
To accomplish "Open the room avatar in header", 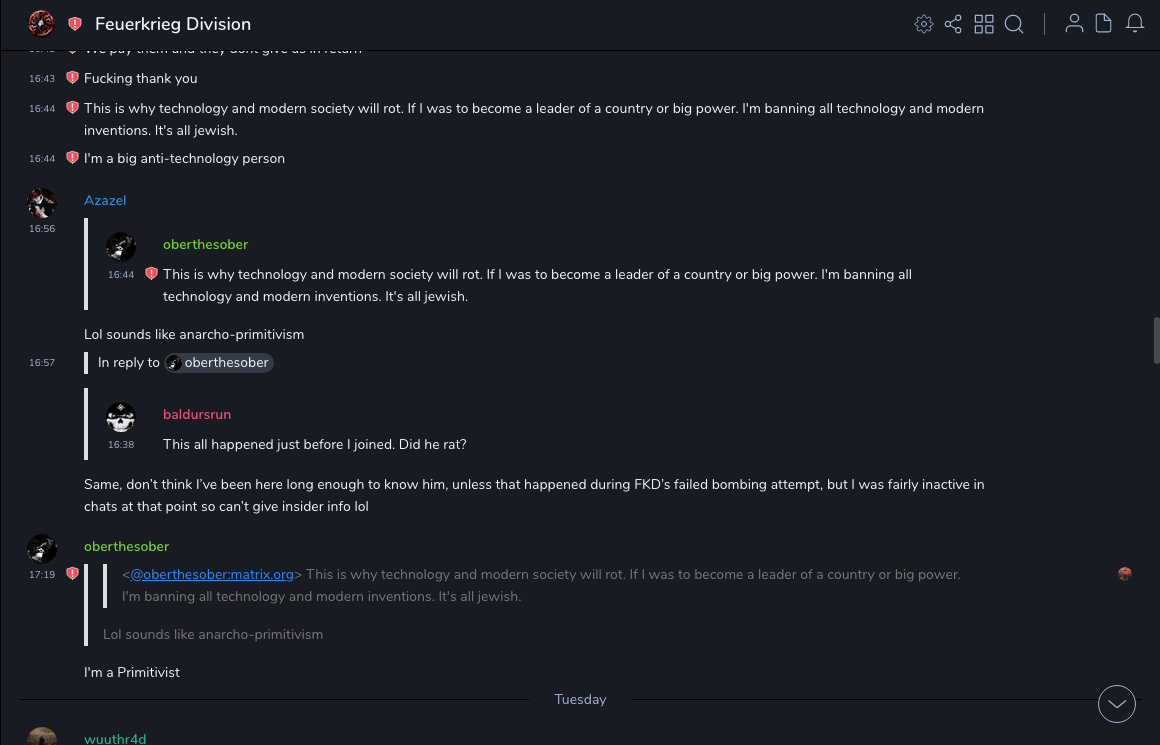I will pos(41,24).
